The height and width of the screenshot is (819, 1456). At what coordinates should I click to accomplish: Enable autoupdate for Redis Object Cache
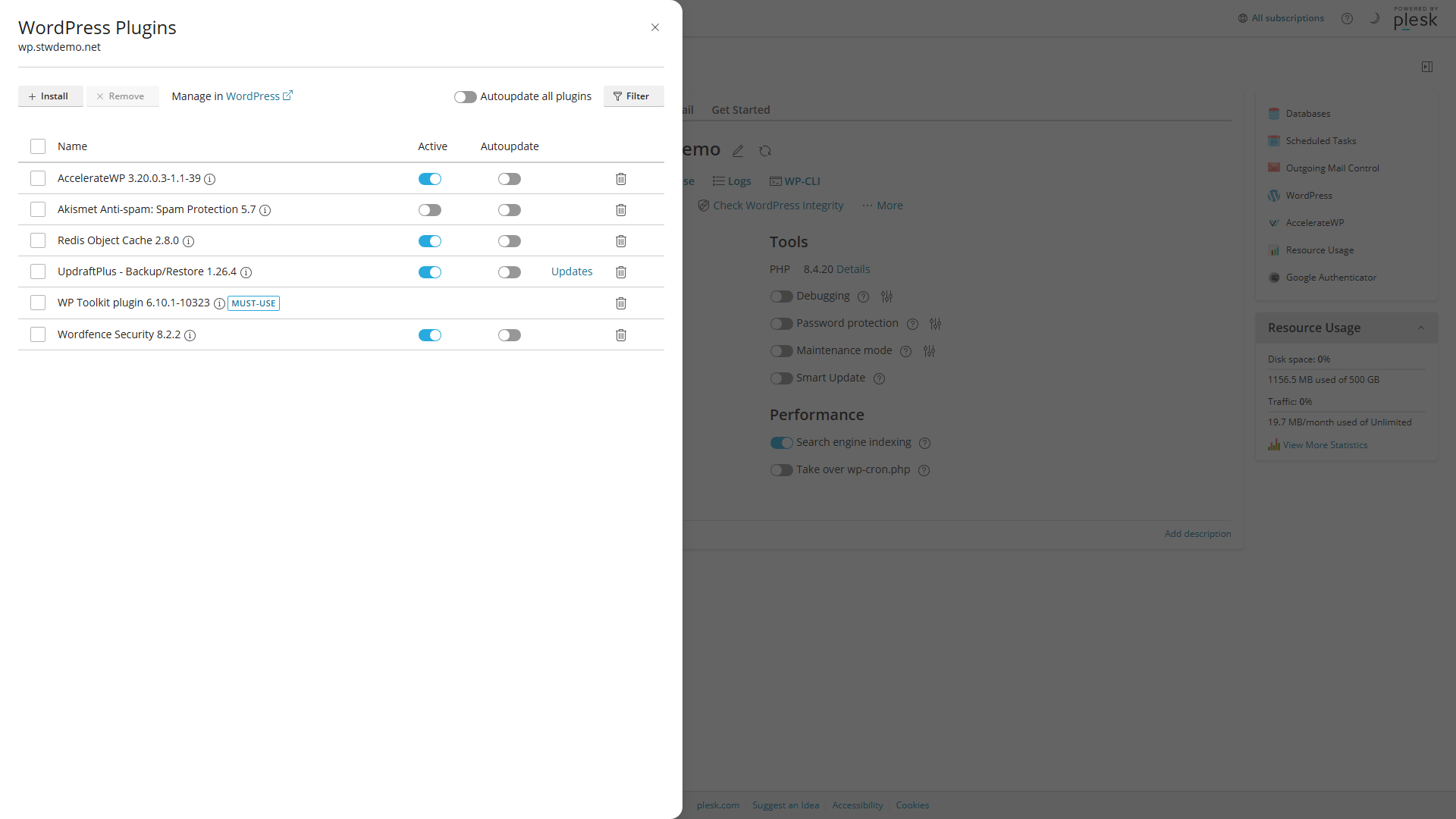click(510, 241)
